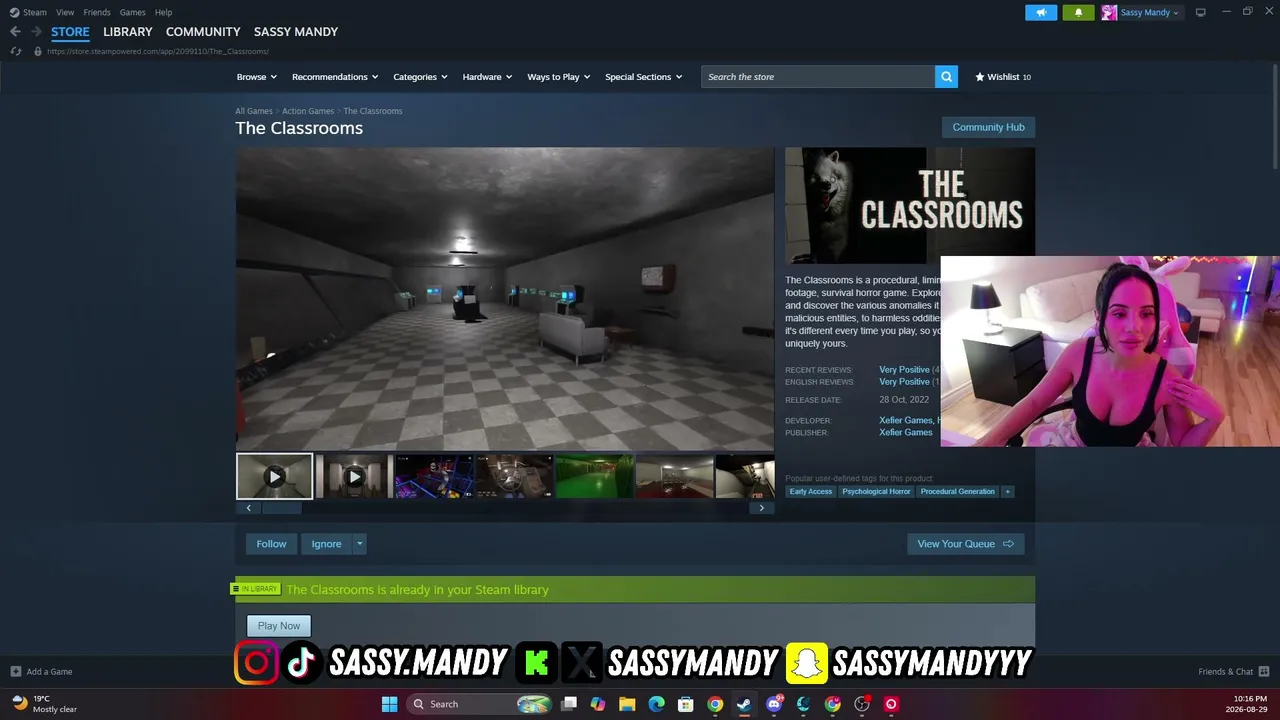This screenshot has width=1280, height=720.
Task: Click the weather widget on the taskbar
Action: pos(45,704)
